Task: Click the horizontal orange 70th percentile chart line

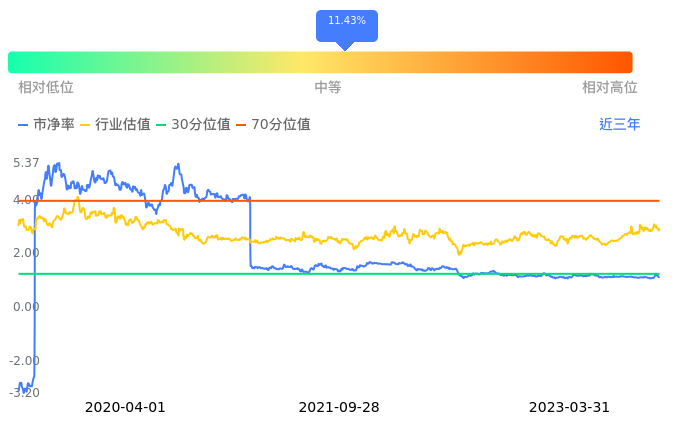Action: [x=450, y=201]
